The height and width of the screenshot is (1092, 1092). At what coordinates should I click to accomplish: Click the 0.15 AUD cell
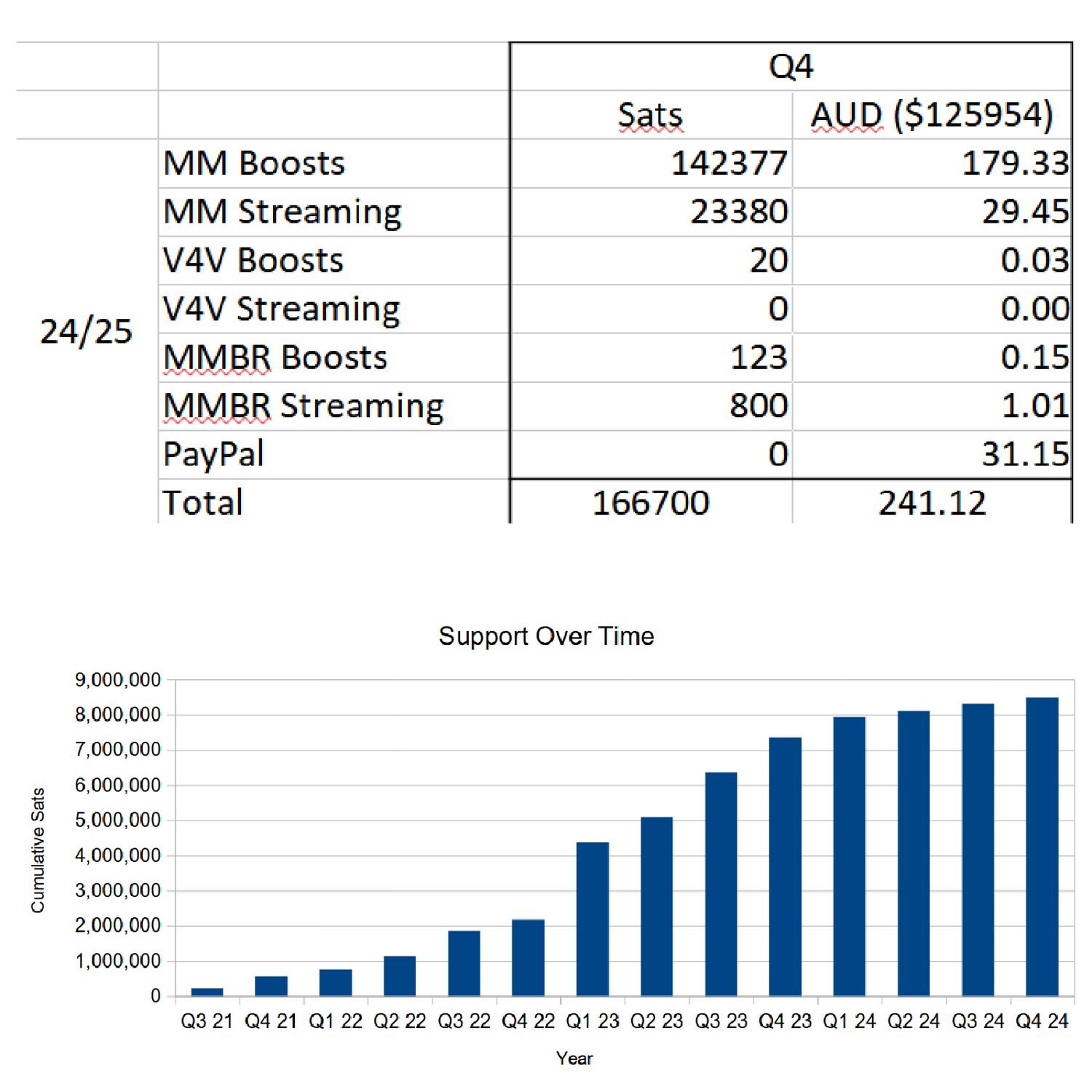tap(932, 357)
